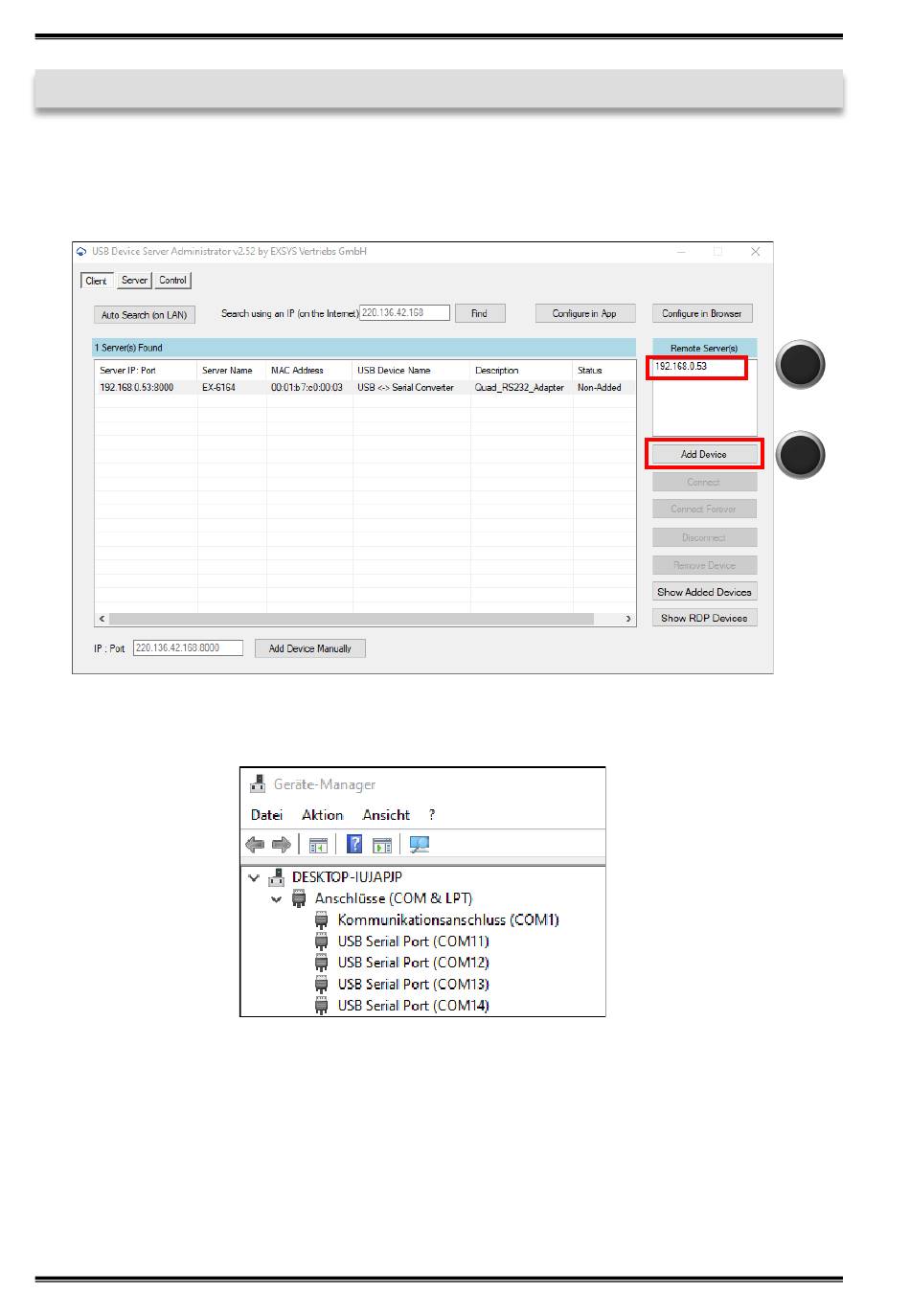The width and height of the screenshot is (910, 1316).
Task: Switch to the Server tab
Action: pos(134,281)
